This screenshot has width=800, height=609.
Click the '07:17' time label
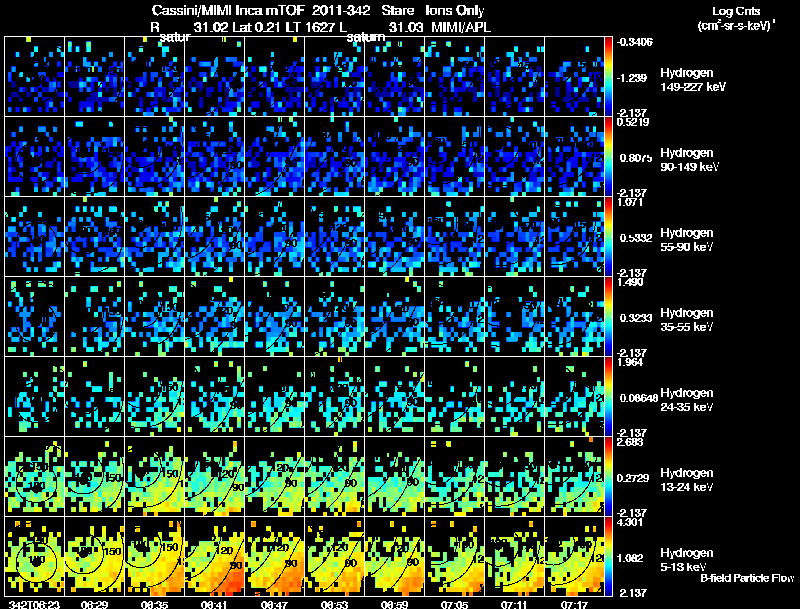[574, 604]
